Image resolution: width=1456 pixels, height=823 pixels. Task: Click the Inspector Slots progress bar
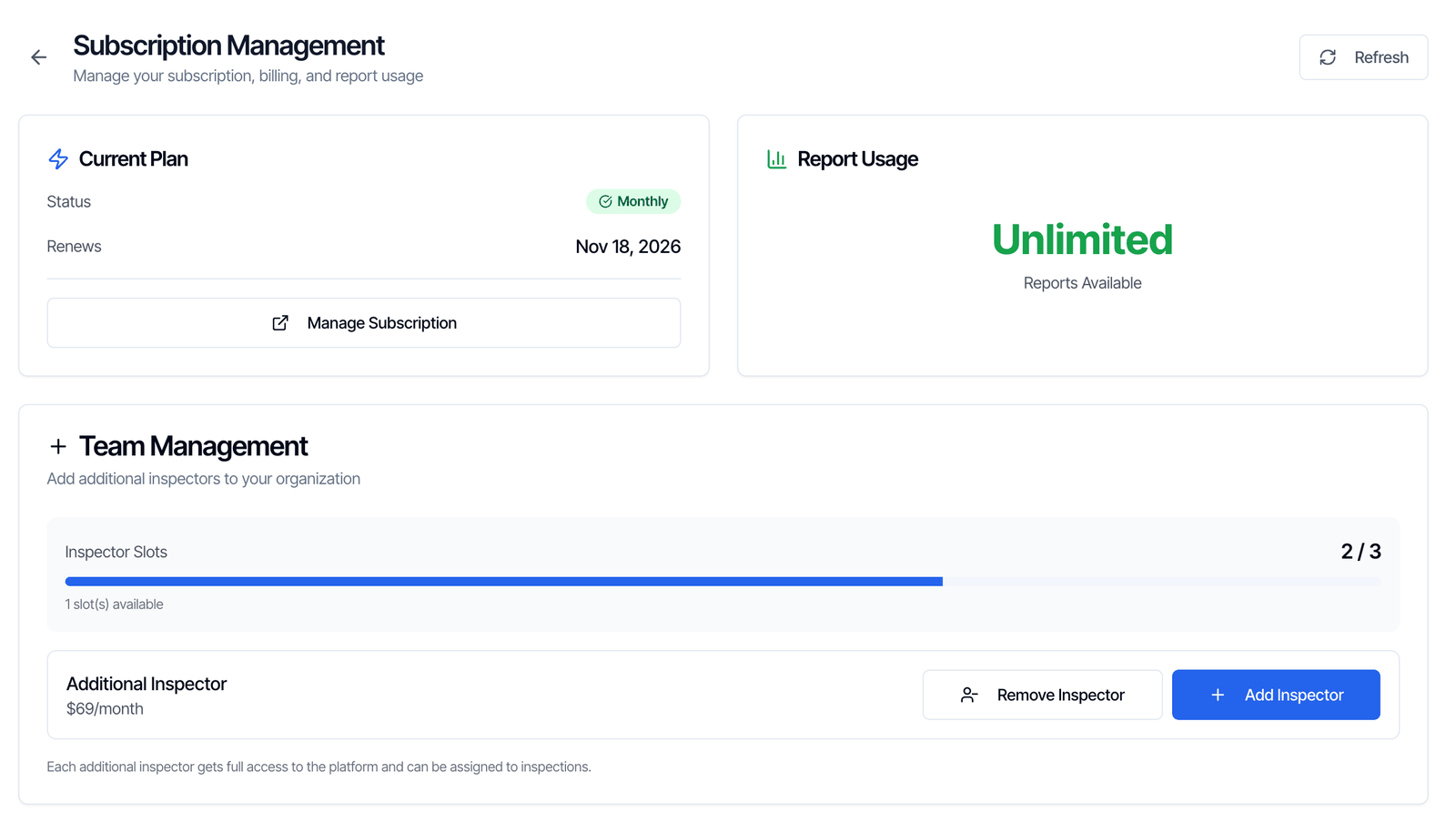click(723, 581)
